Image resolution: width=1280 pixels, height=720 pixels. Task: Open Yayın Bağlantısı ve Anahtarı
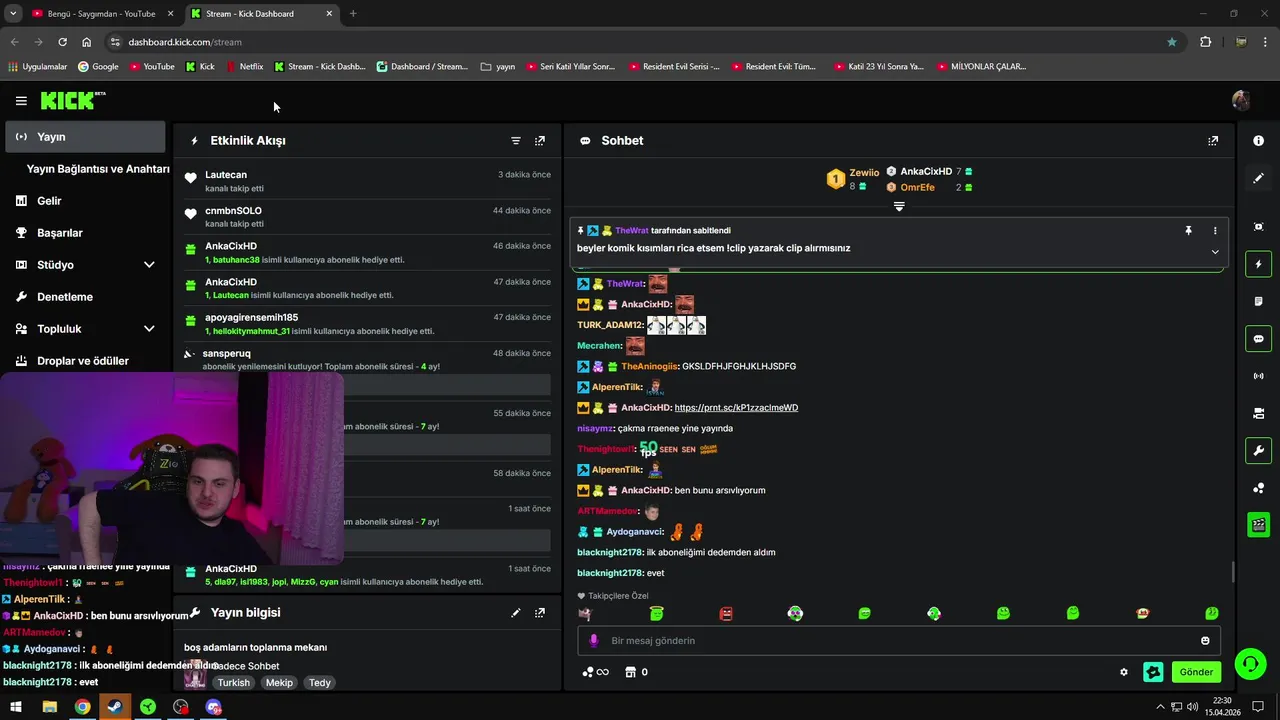click(x=98, y=169)
